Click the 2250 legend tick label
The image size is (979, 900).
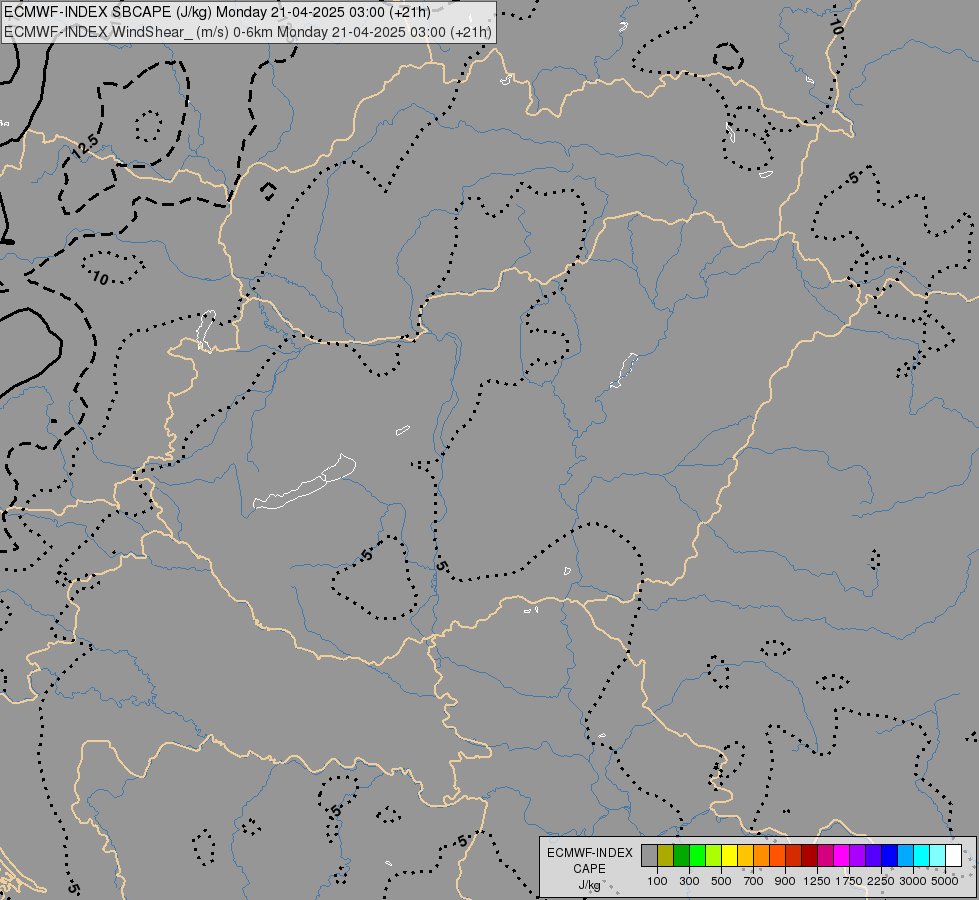[880, 881]
